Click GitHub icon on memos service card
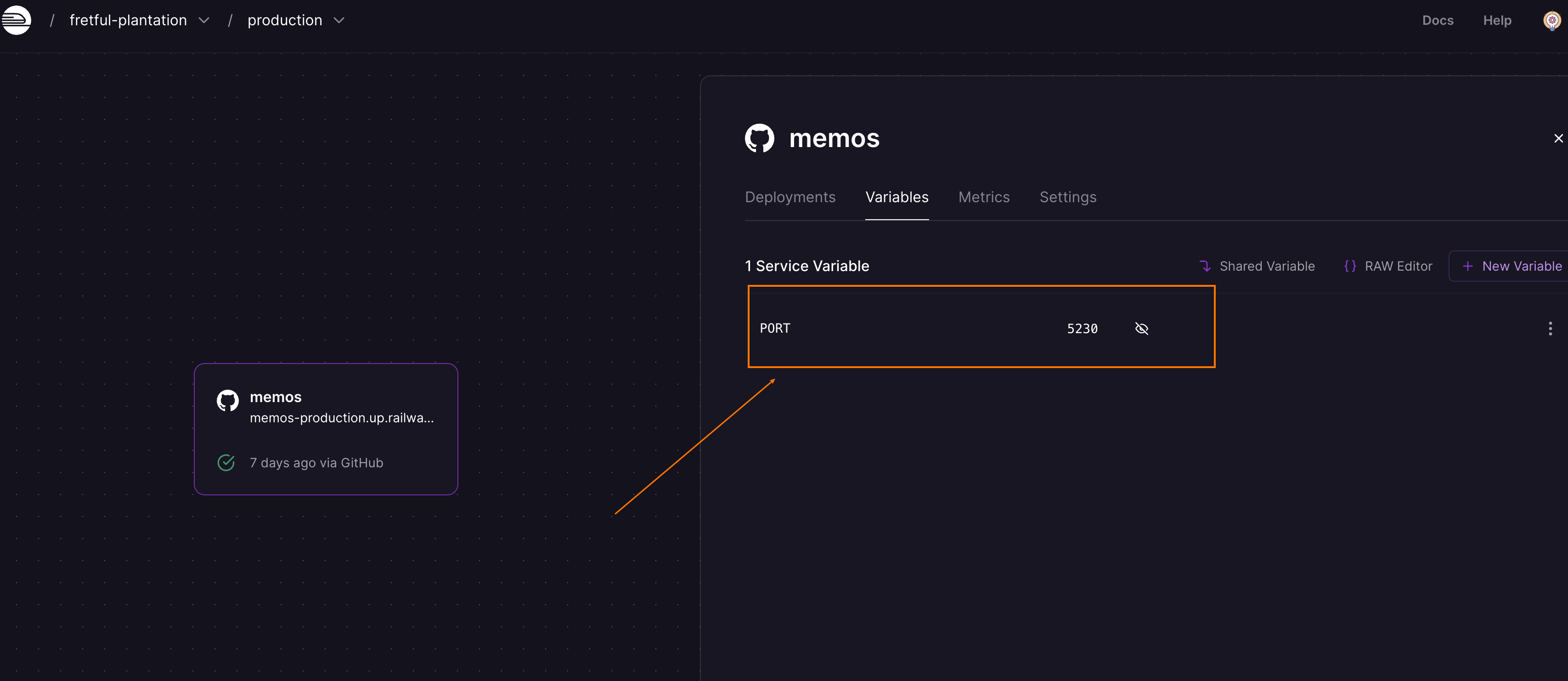 tap(228, 401)
